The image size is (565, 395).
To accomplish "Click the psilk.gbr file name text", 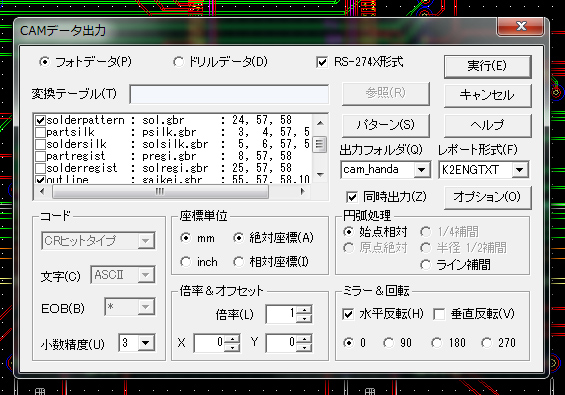I will coord(169,132).
